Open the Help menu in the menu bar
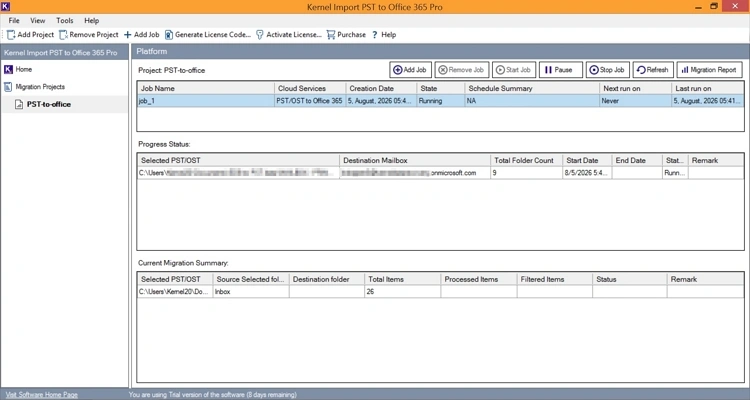 [91, 21]
